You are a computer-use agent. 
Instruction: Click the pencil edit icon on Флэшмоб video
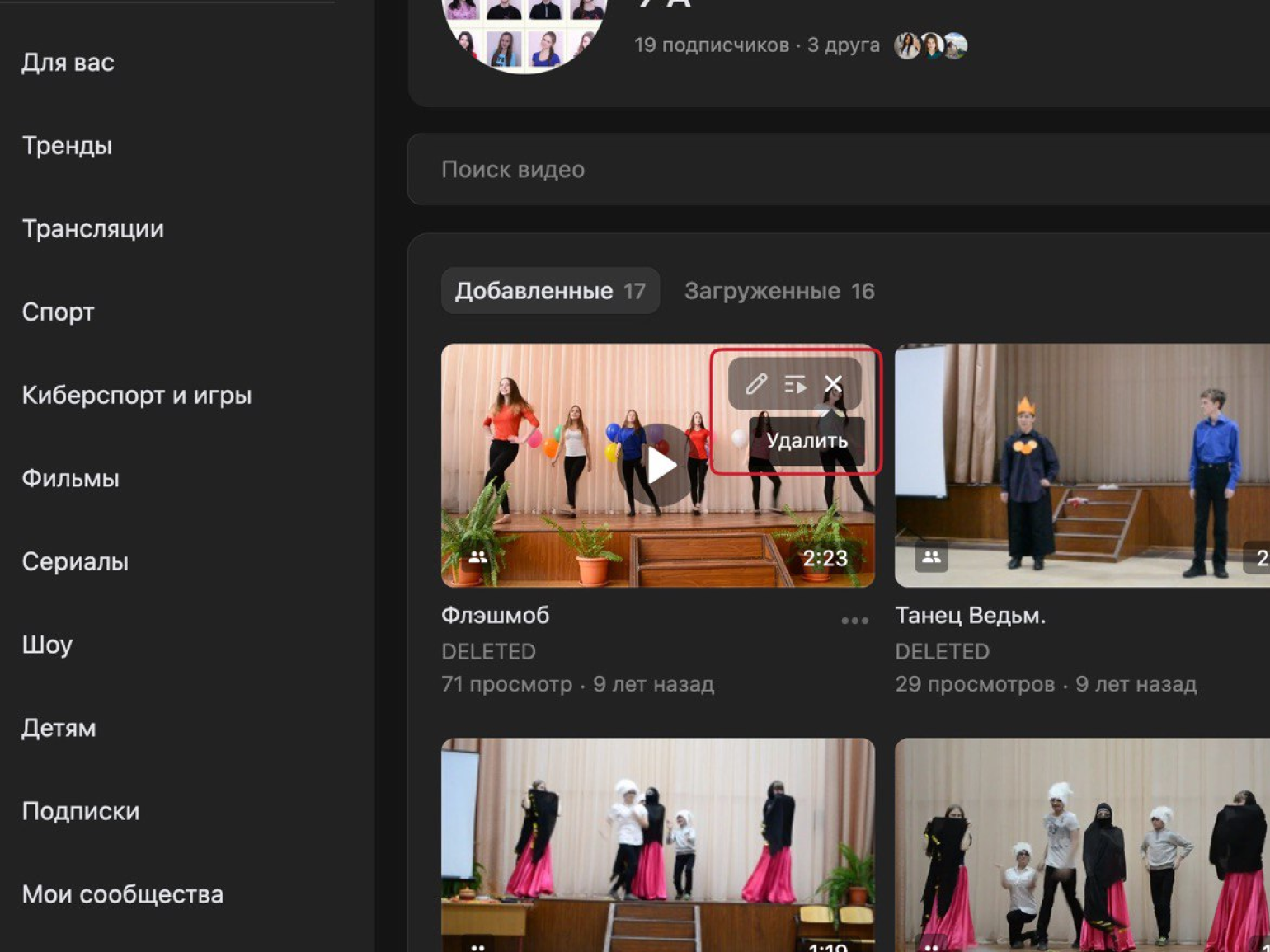(756, 384)
